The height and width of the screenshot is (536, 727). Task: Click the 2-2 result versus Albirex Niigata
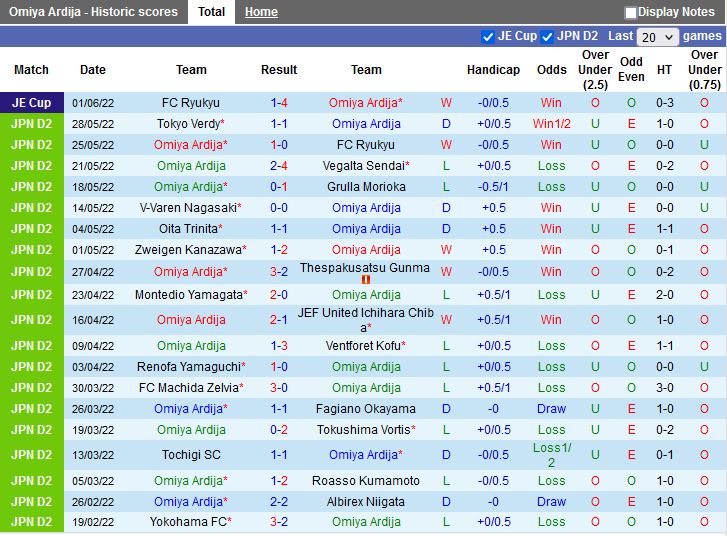279,501
